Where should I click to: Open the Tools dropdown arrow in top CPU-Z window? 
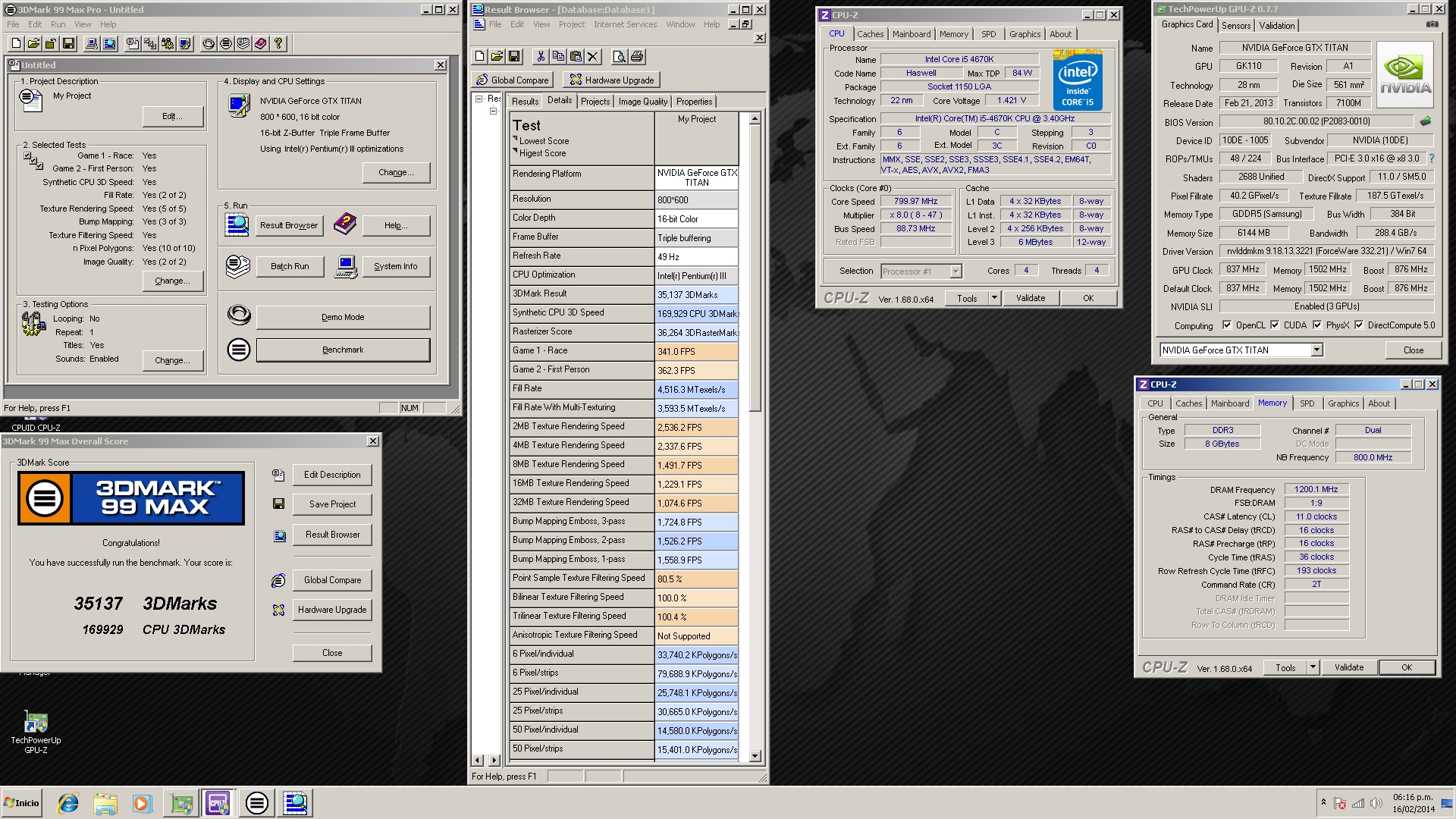point(994,298)
